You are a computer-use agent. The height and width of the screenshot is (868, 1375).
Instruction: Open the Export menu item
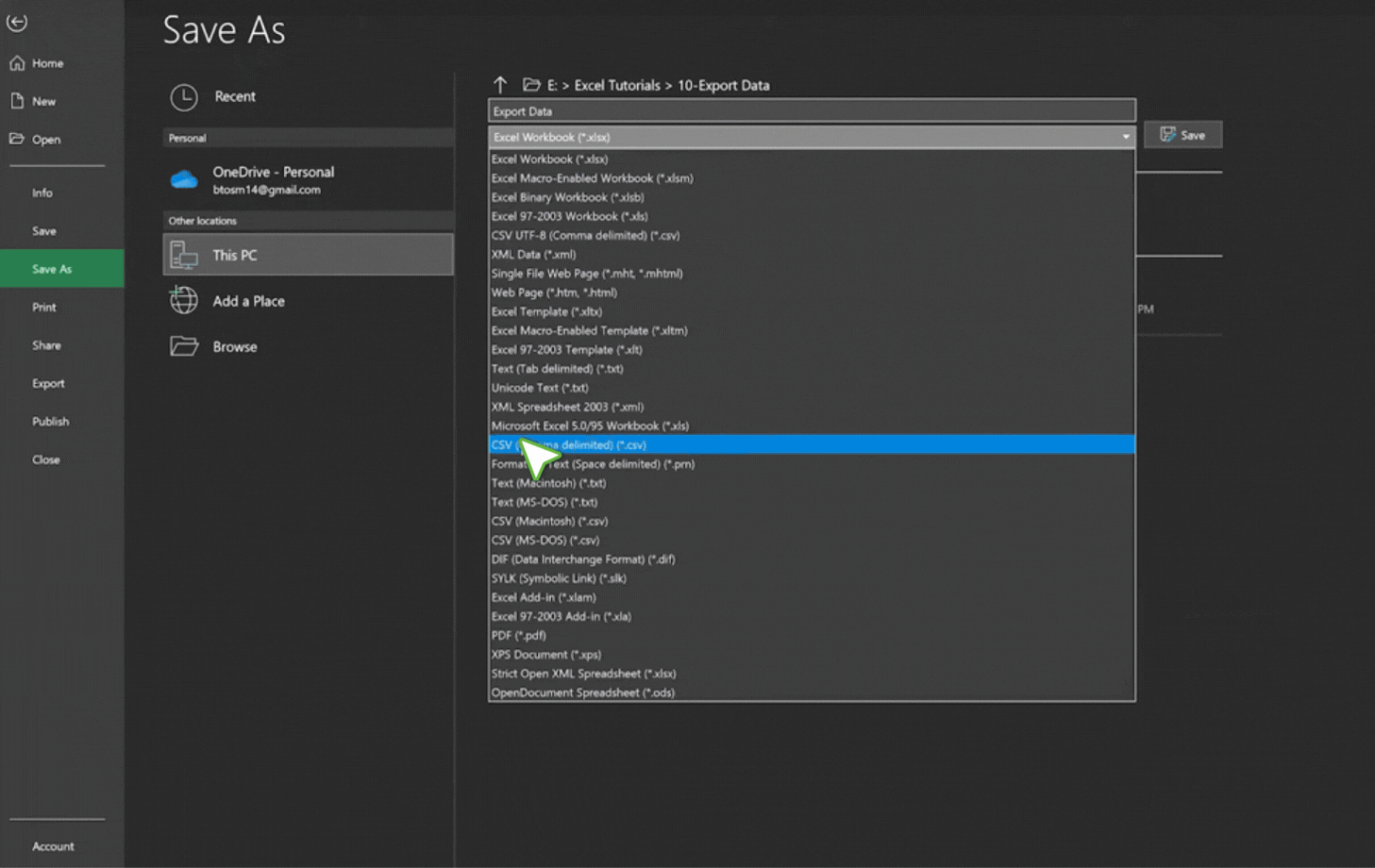[48, 383]
